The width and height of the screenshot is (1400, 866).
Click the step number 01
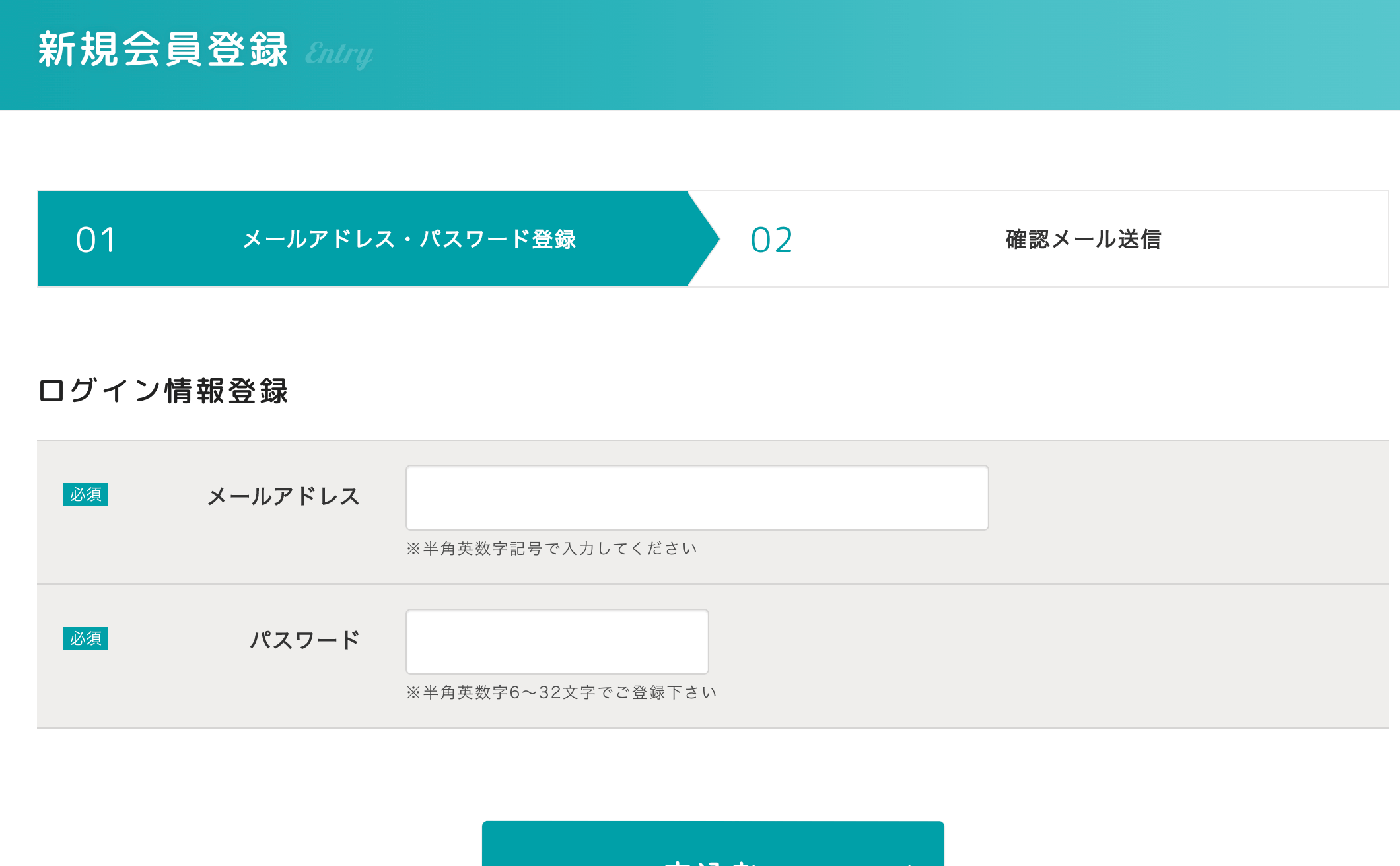point(96,240)
